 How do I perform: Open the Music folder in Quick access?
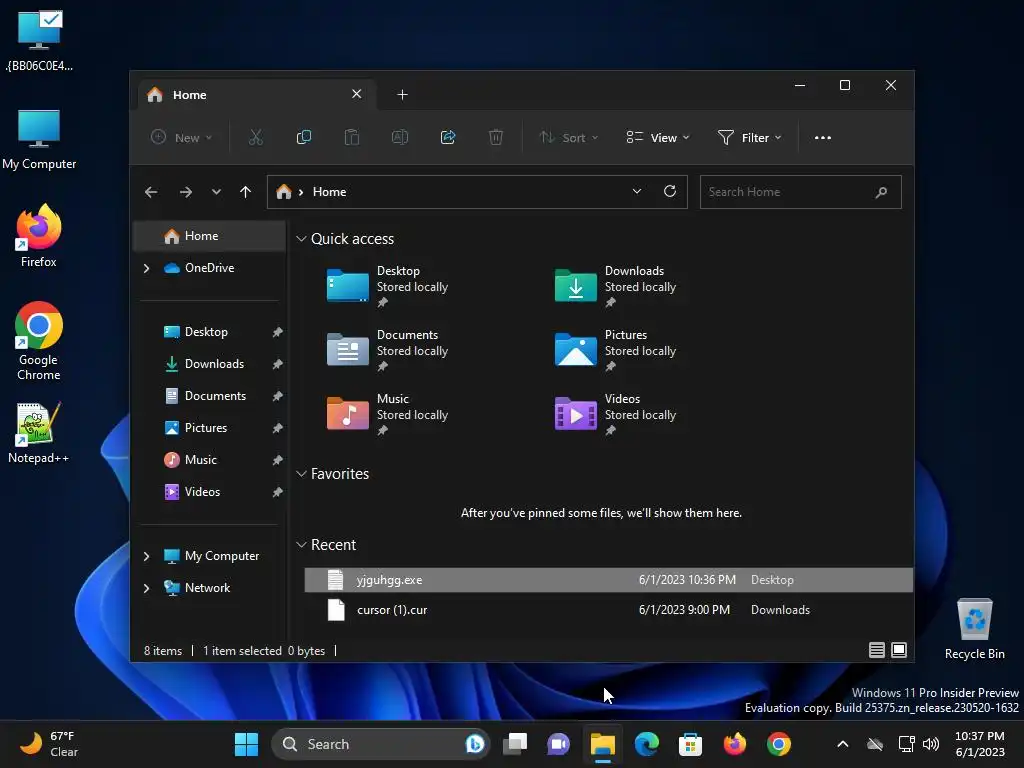click(387, 414)
